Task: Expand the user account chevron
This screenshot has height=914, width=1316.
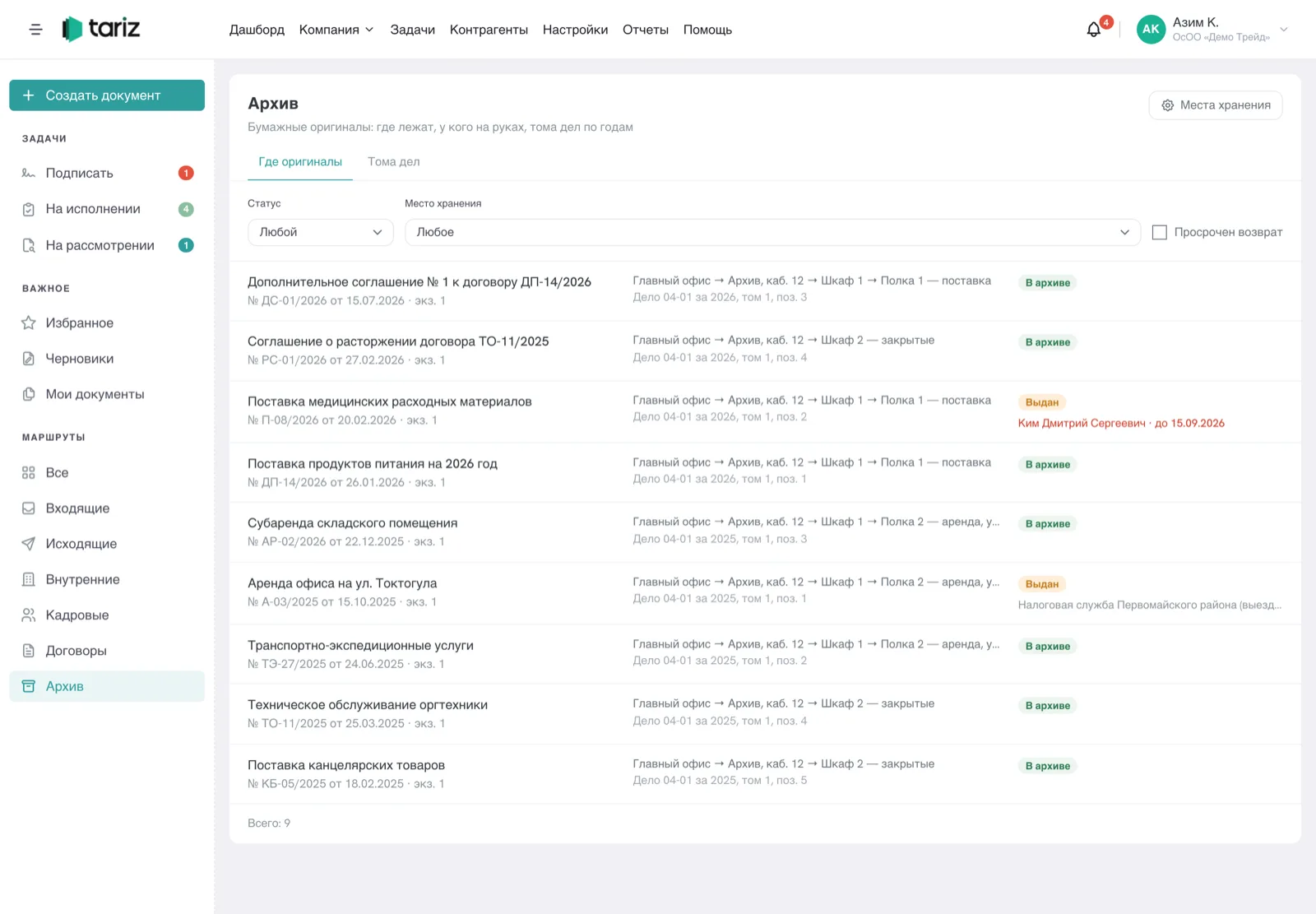Action: tap(1284, 30)
